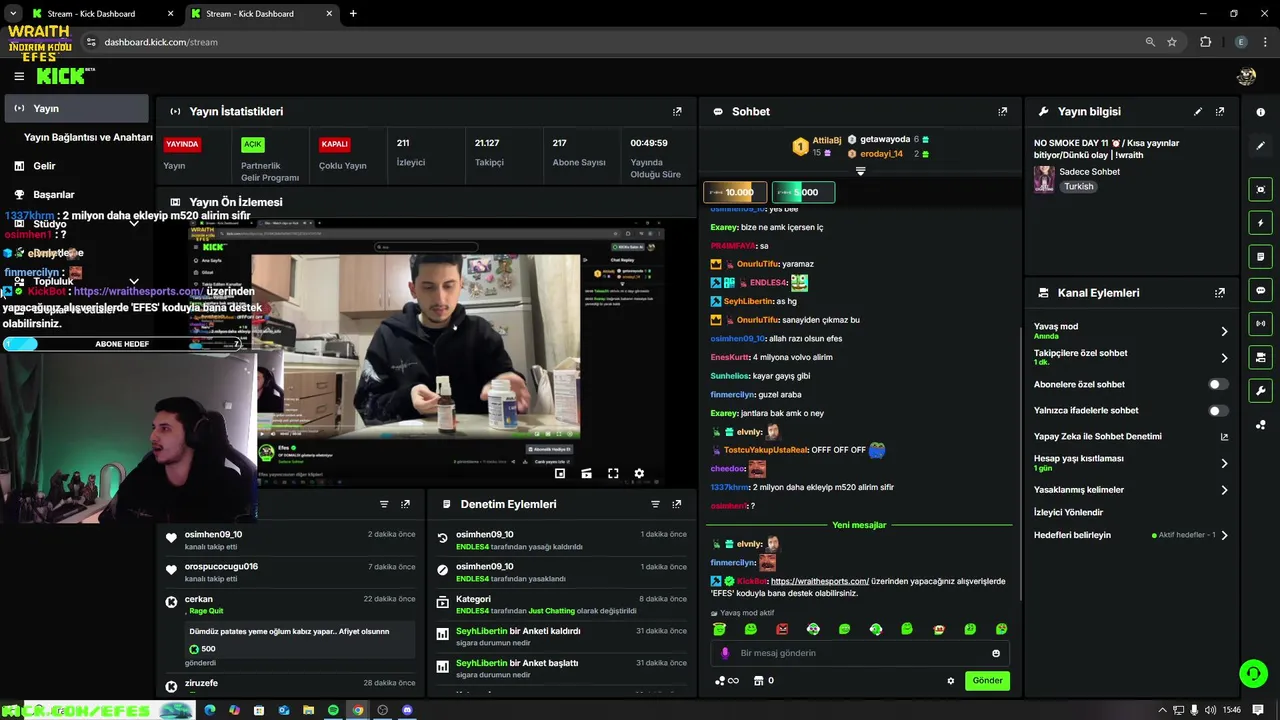Focus the Bir mesaj gönderin input field
Screen dimensions: 1280x720
pos(860,653)
